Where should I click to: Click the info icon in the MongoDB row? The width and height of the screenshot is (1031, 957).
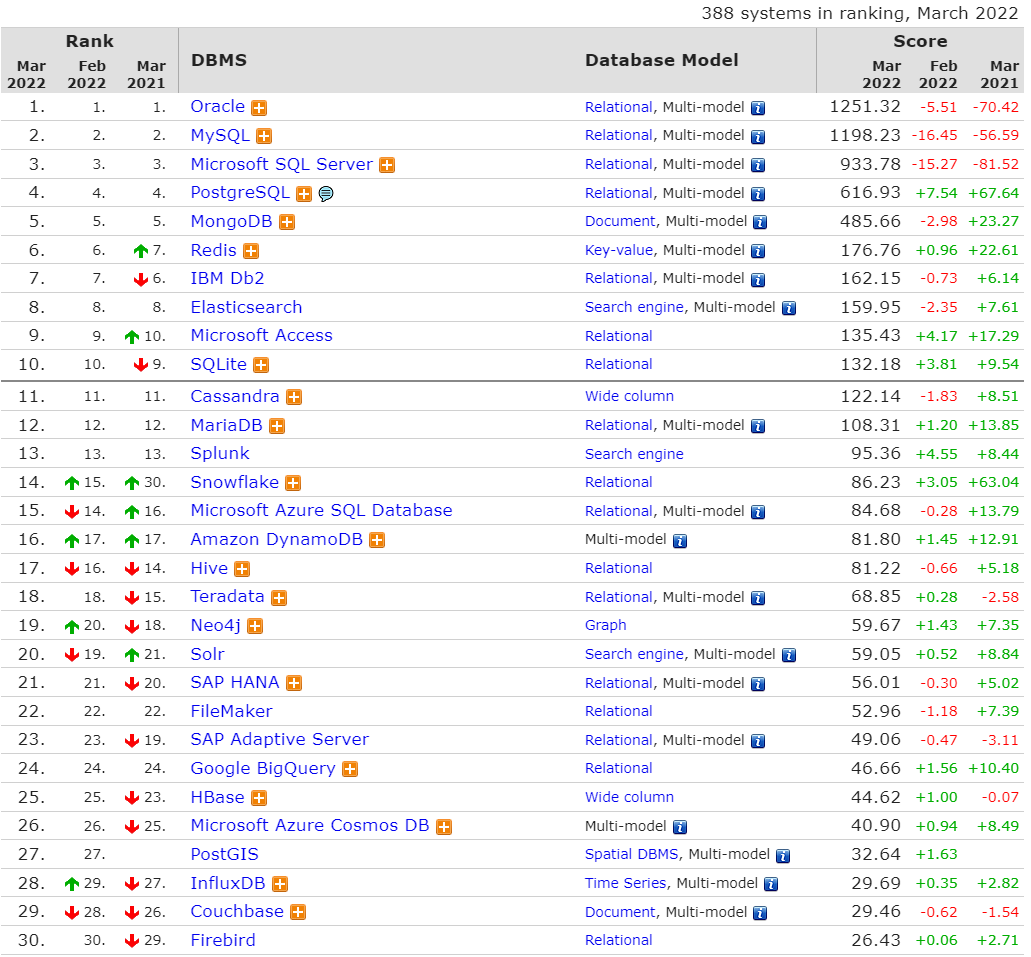(x=760, y=222)
